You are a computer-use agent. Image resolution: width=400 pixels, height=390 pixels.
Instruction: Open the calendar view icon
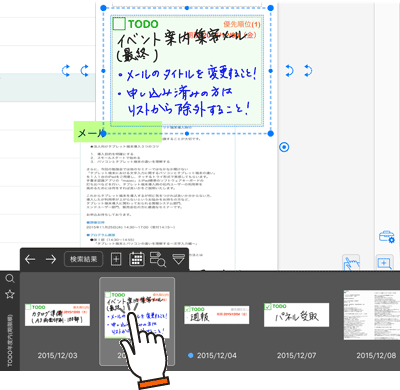(137, 259)
